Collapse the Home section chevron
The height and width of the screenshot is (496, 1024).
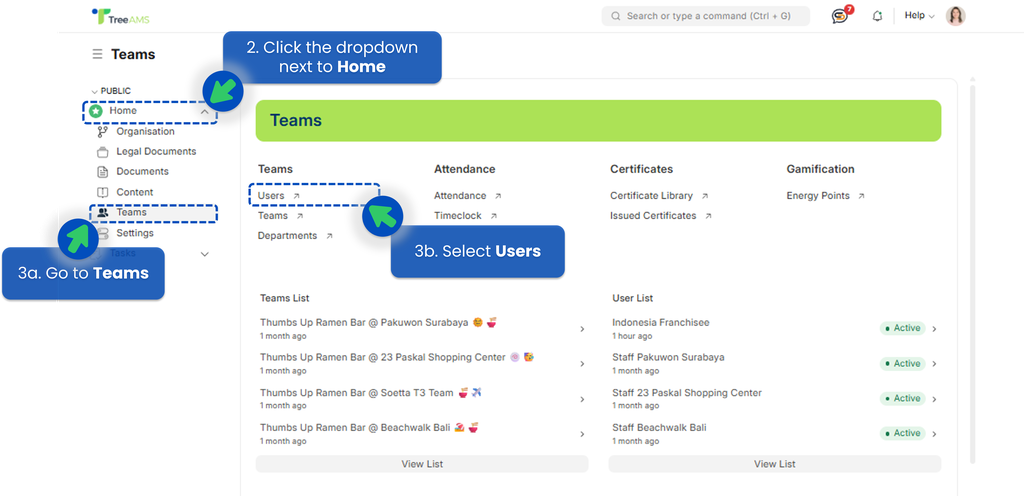tap(205, 112)
